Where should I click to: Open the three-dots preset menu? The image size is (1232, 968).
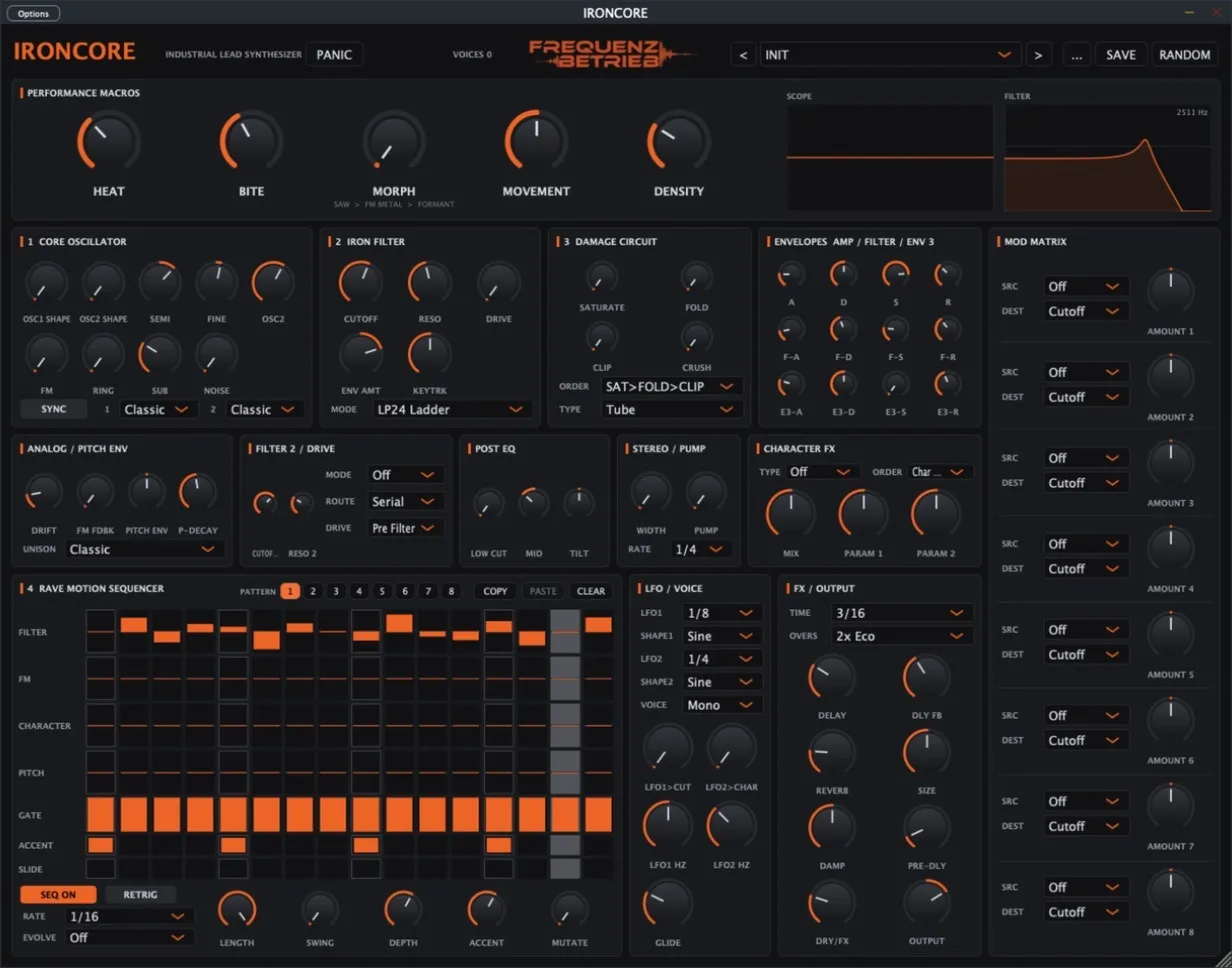pos(1076,54)
